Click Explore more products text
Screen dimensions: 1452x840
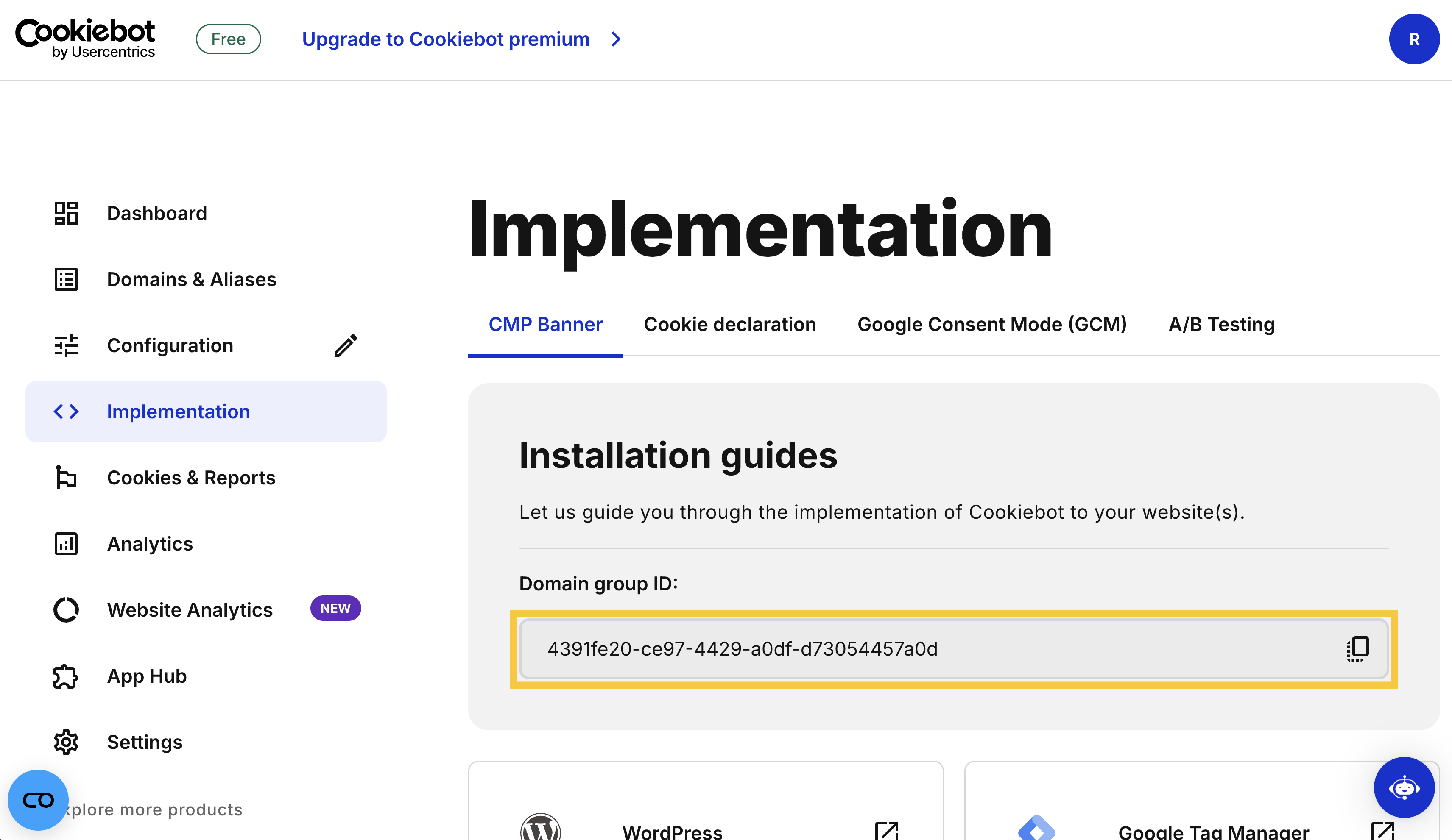[x=154, y=809]
